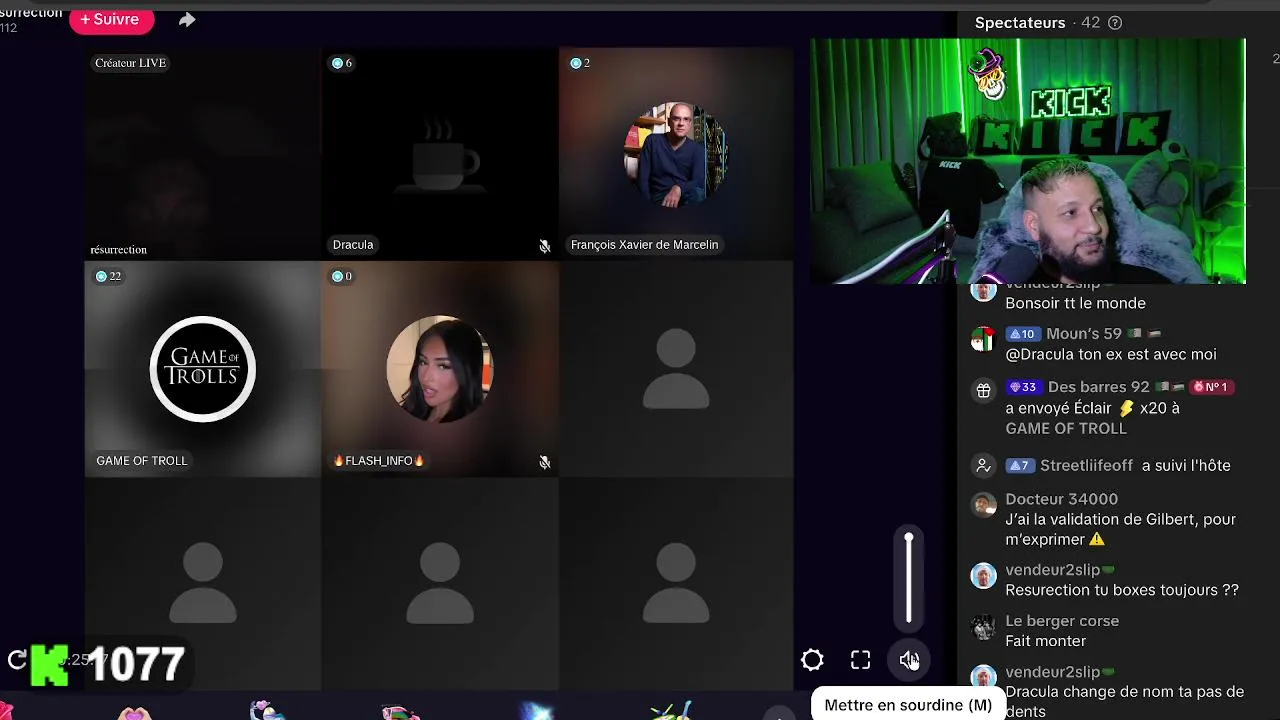Click the coin count 0 on FLASH_INFO
1280x720 pixels.
tap(342, 276)
